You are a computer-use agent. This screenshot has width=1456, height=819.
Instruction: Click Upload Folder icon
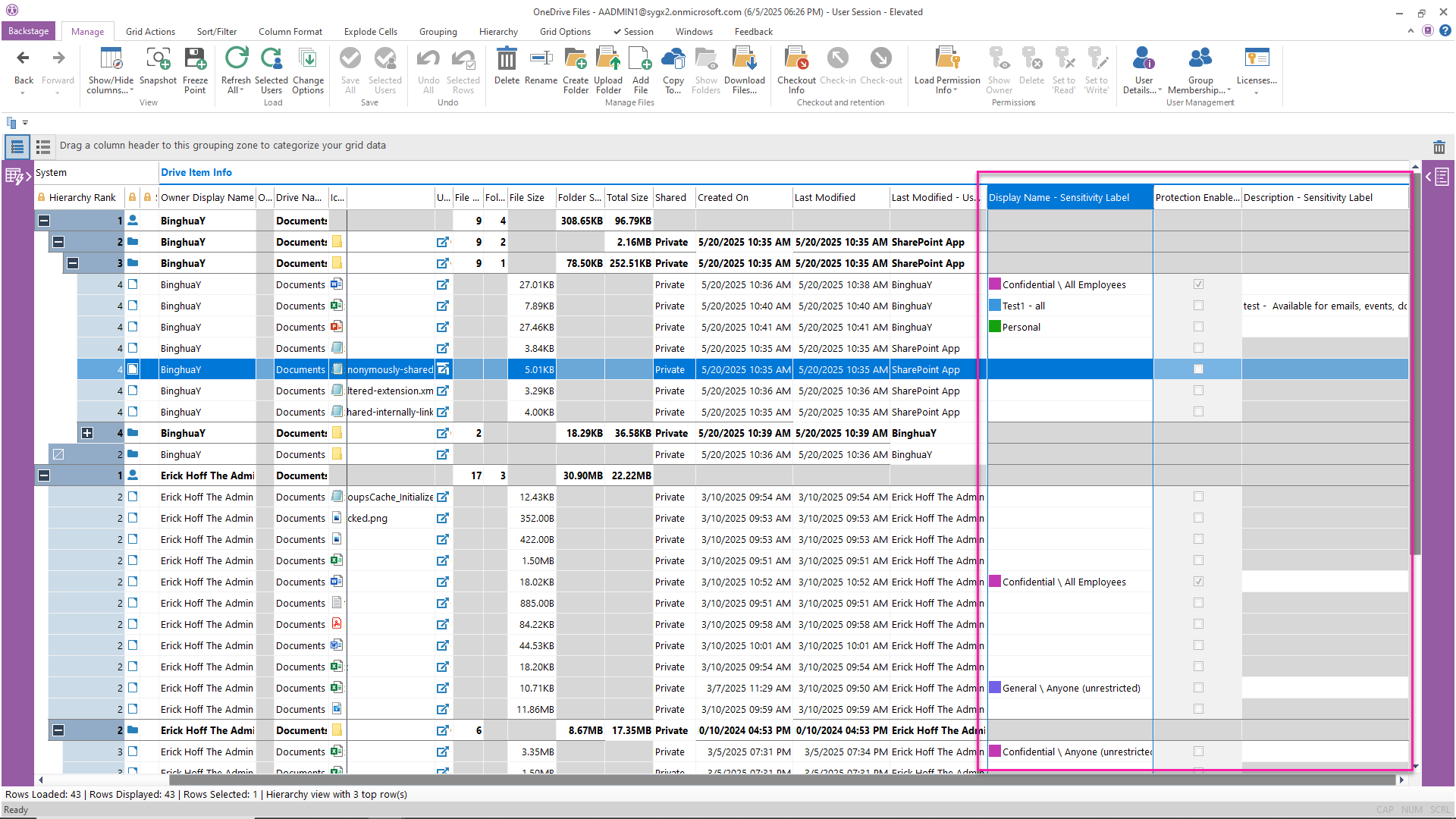pos(608,58)
